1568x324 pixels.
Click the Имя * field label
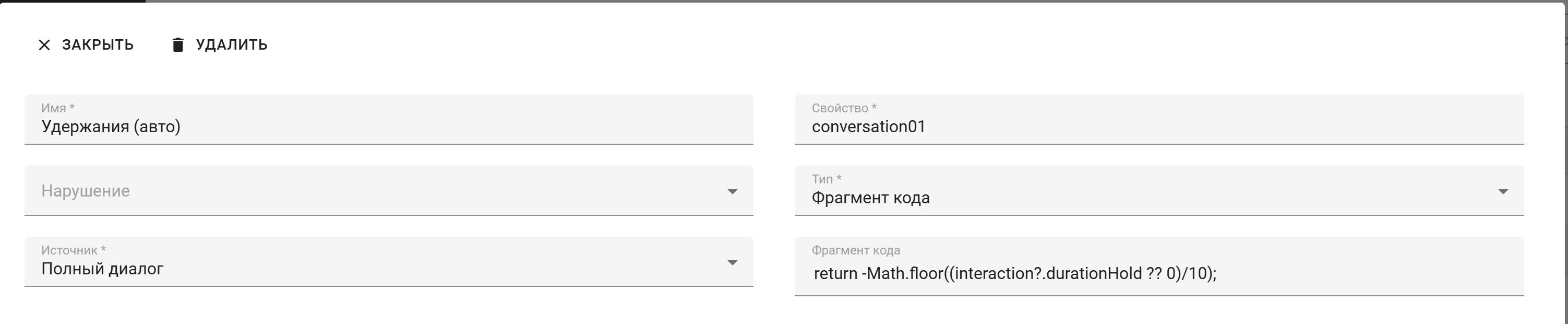(58, 108)
